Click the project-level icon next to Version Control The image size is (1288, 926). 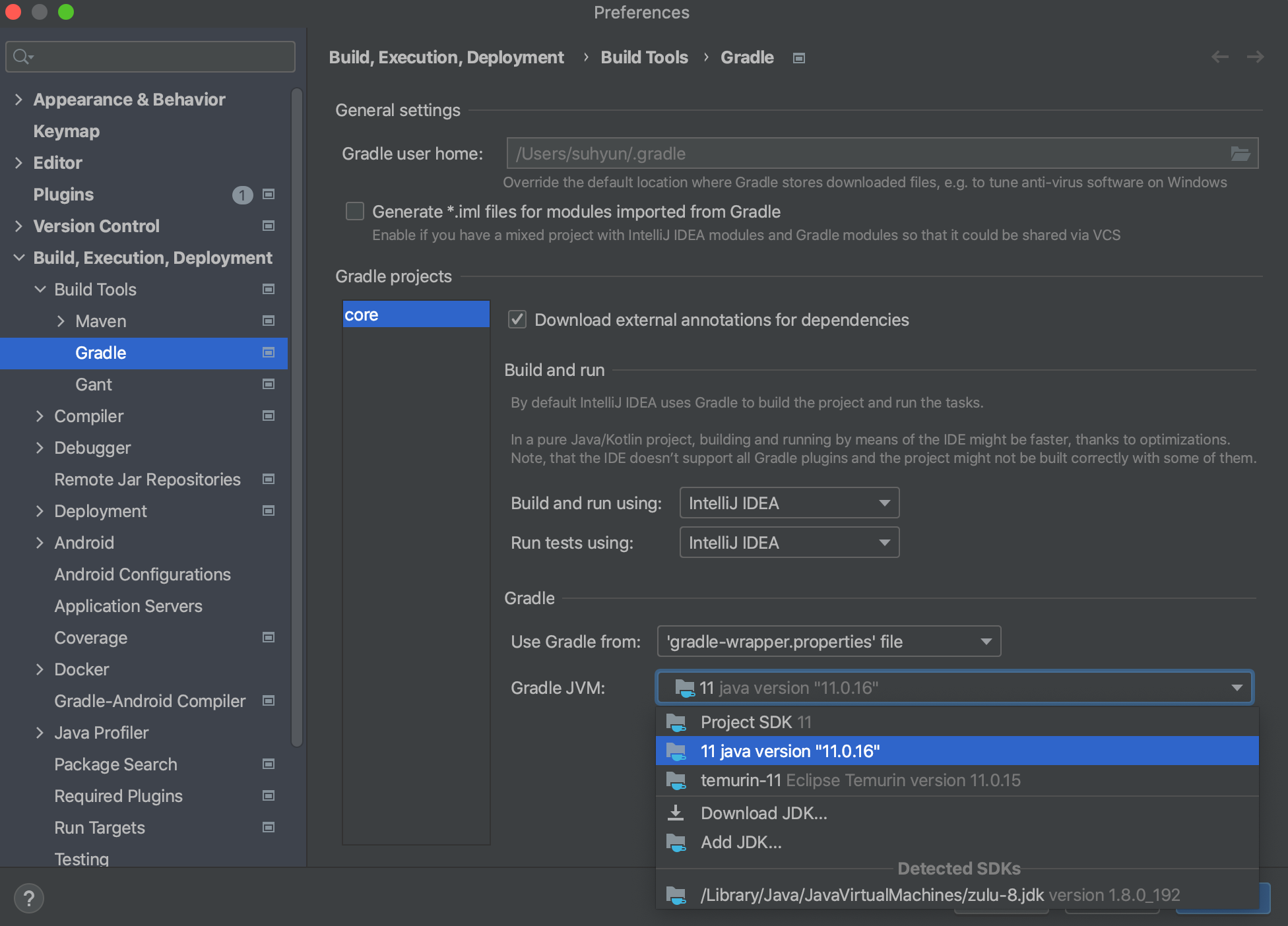[x=269, y=226]
